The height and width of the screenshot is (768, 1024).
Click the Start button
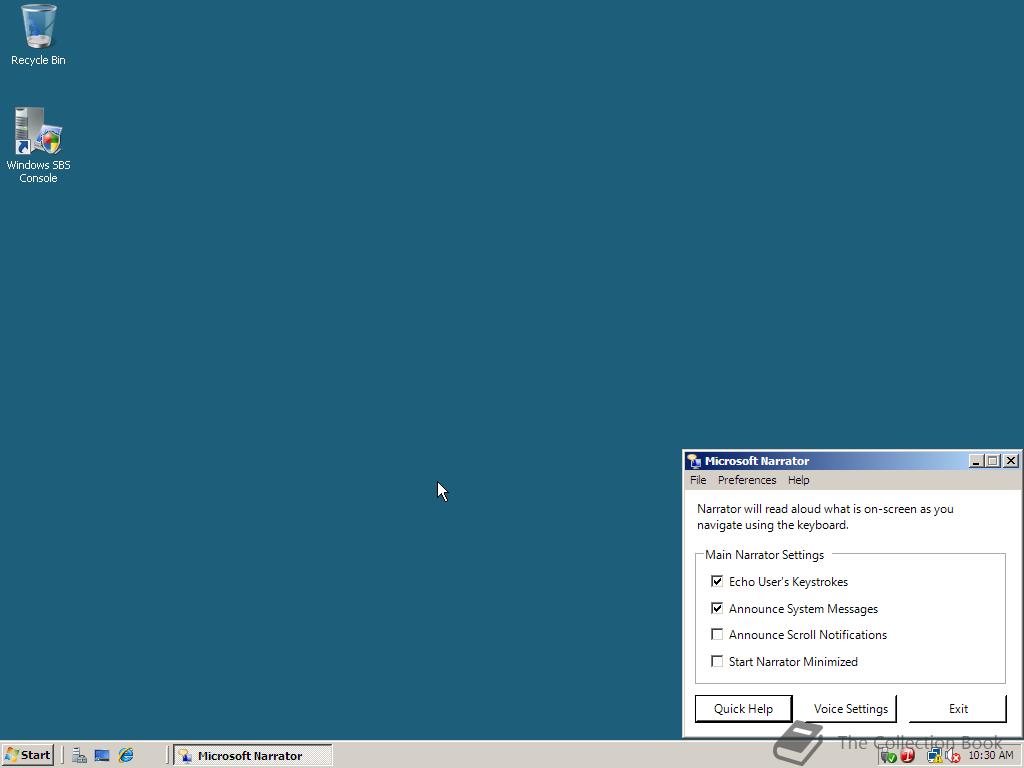27,755
